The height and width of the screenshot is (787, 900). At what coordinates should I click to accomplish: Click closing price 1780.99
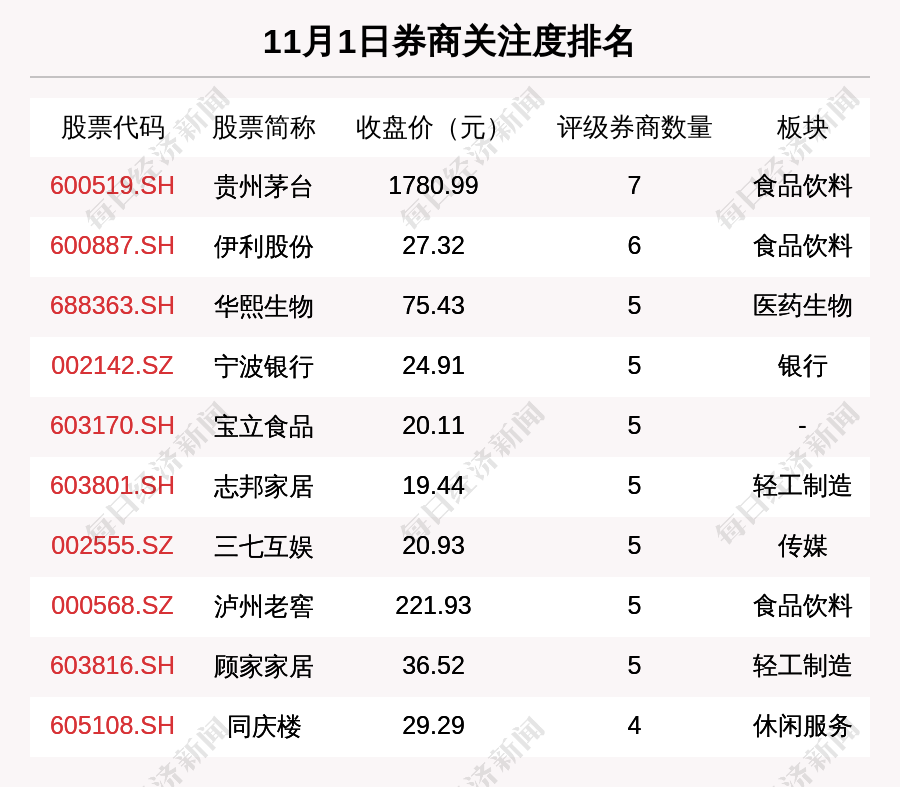point(433,186)
